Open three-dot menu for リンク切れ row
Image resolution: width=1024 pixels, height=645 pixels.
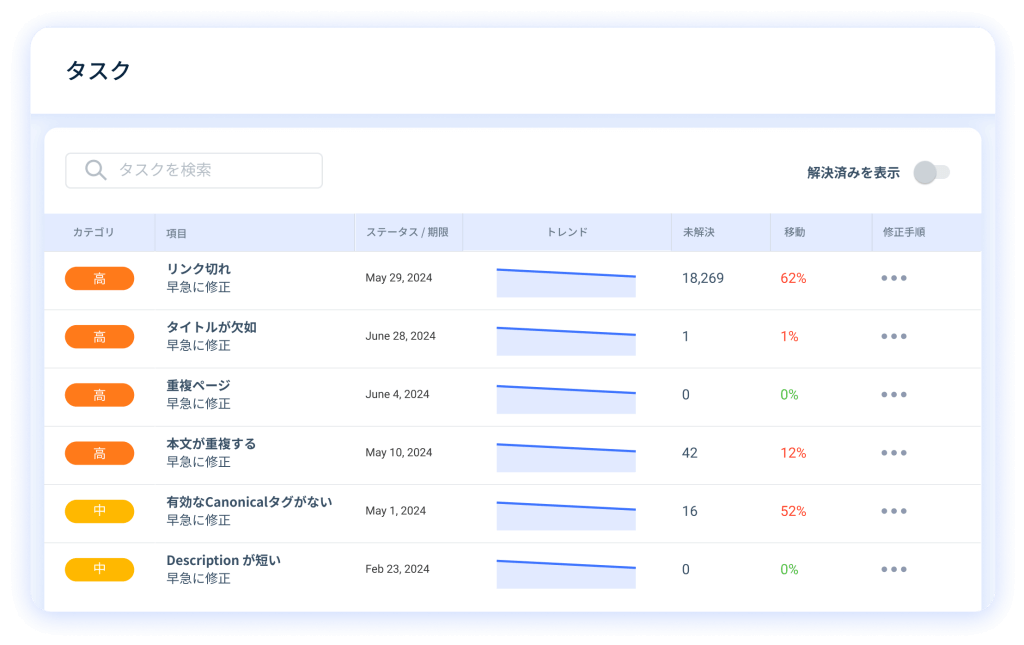click(x=894, y=278)
